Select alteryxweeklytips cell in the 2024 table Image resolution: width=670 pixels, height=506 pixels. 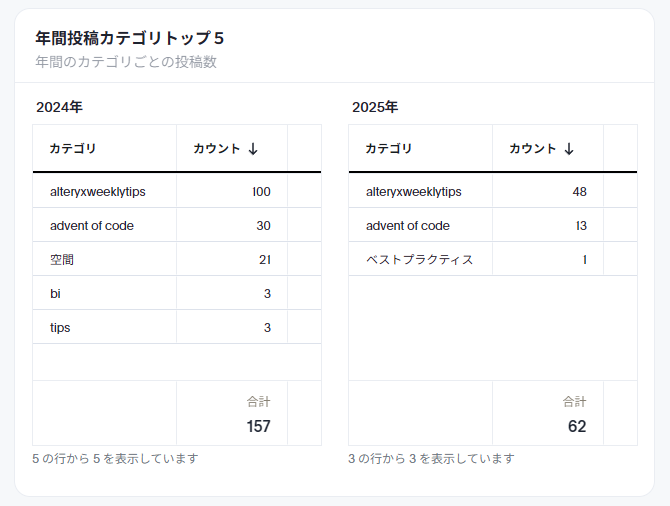(98, 191)
